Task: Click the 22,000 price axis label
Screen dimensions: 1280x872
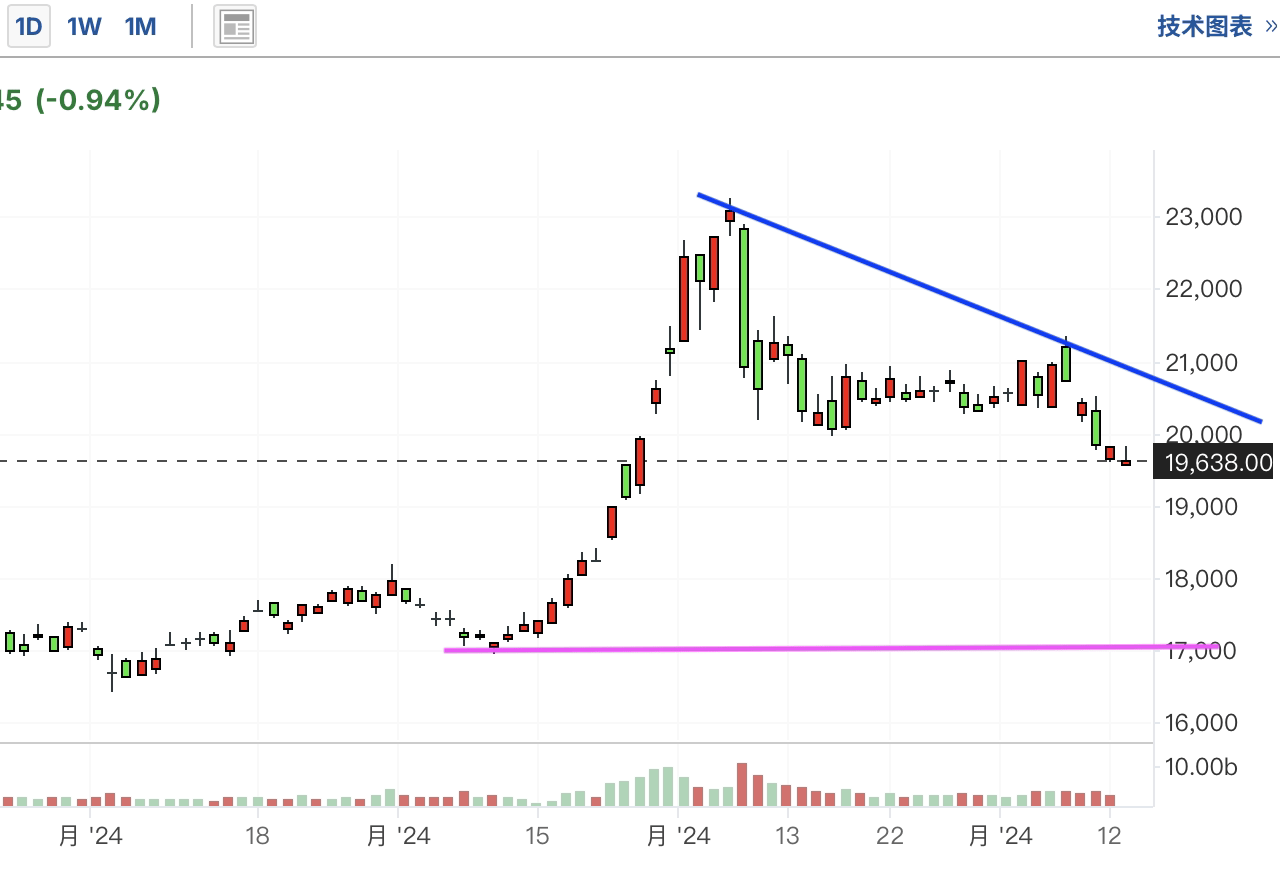Action: tap(1204, 289)
